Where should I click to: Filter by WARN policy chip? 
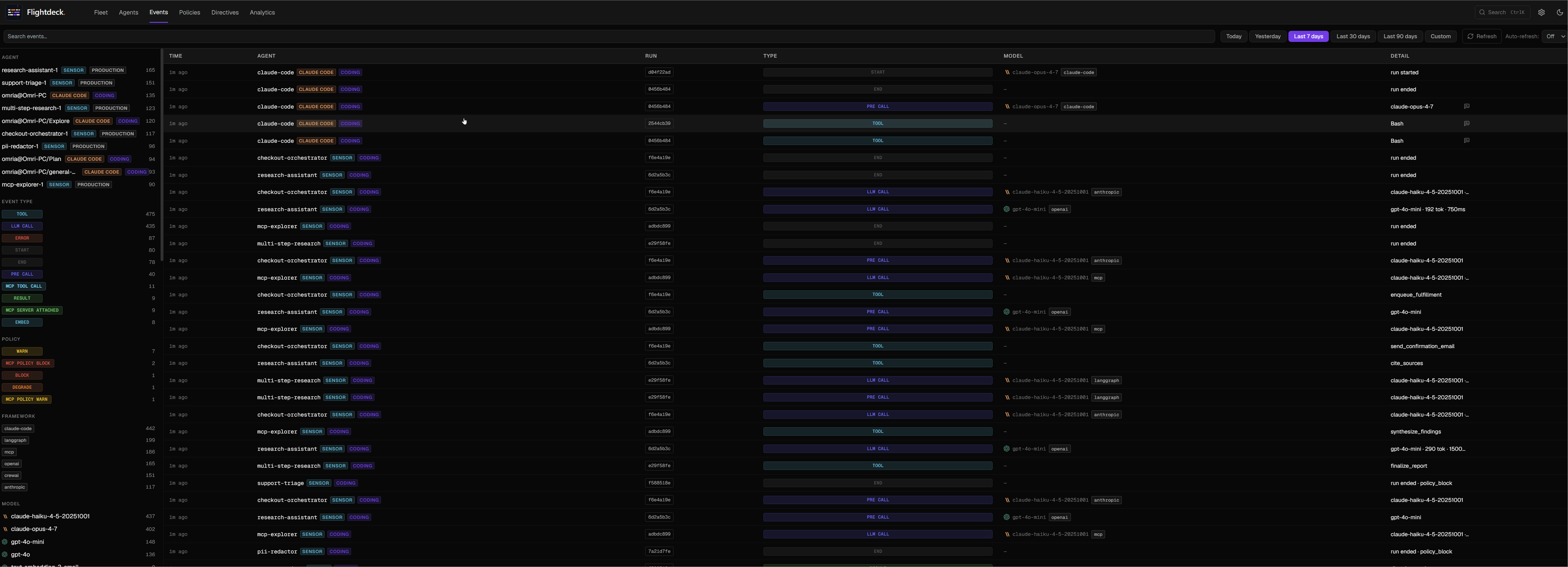(x=22, y=351)
